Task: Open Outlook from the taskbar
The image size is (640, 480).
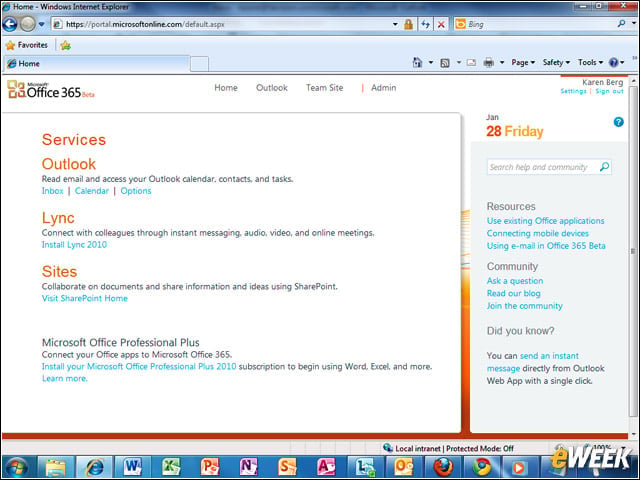Action: (x=404, y=468)
